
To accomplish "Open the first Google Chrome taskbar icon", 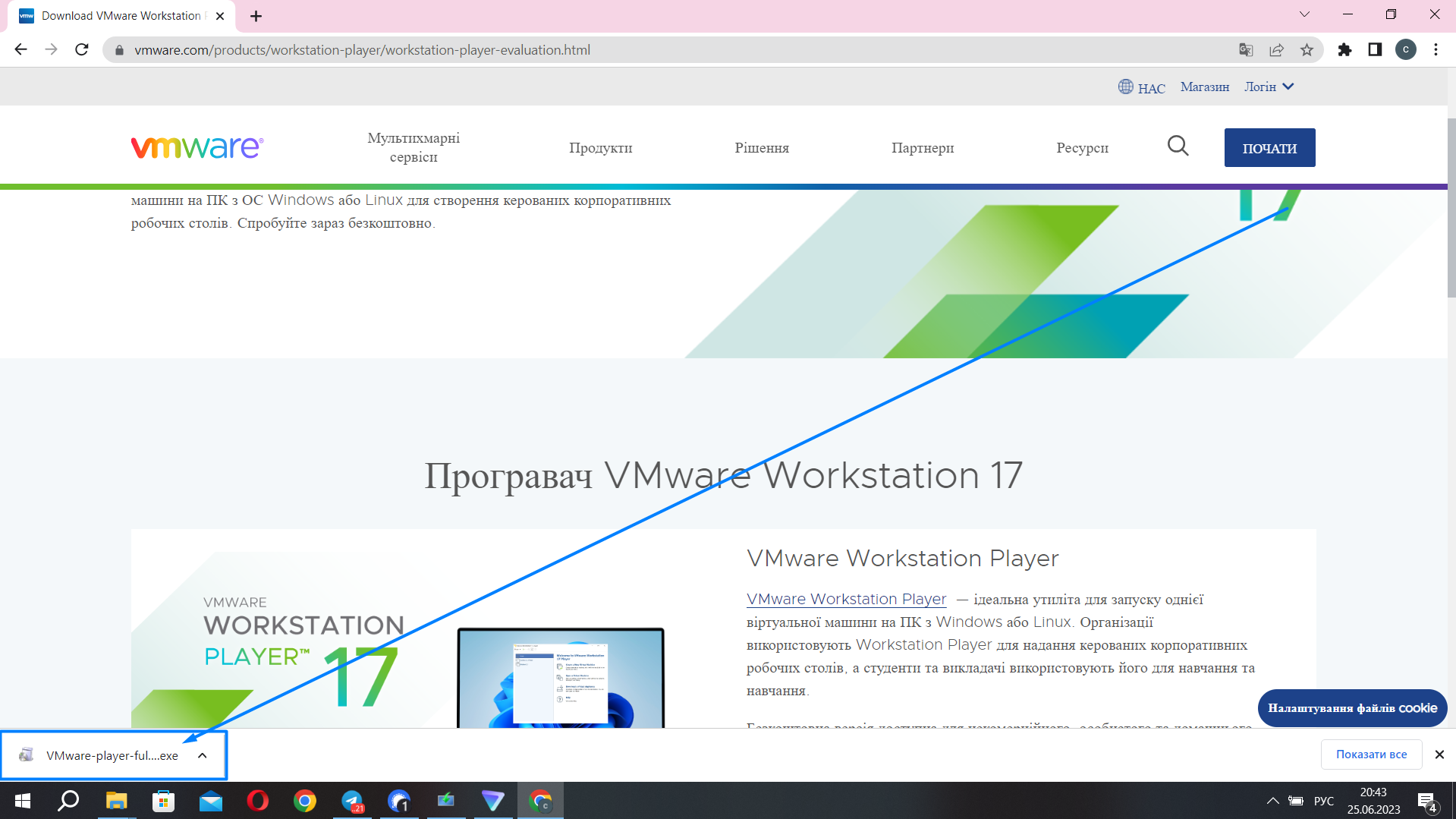I will pos(304,801).
